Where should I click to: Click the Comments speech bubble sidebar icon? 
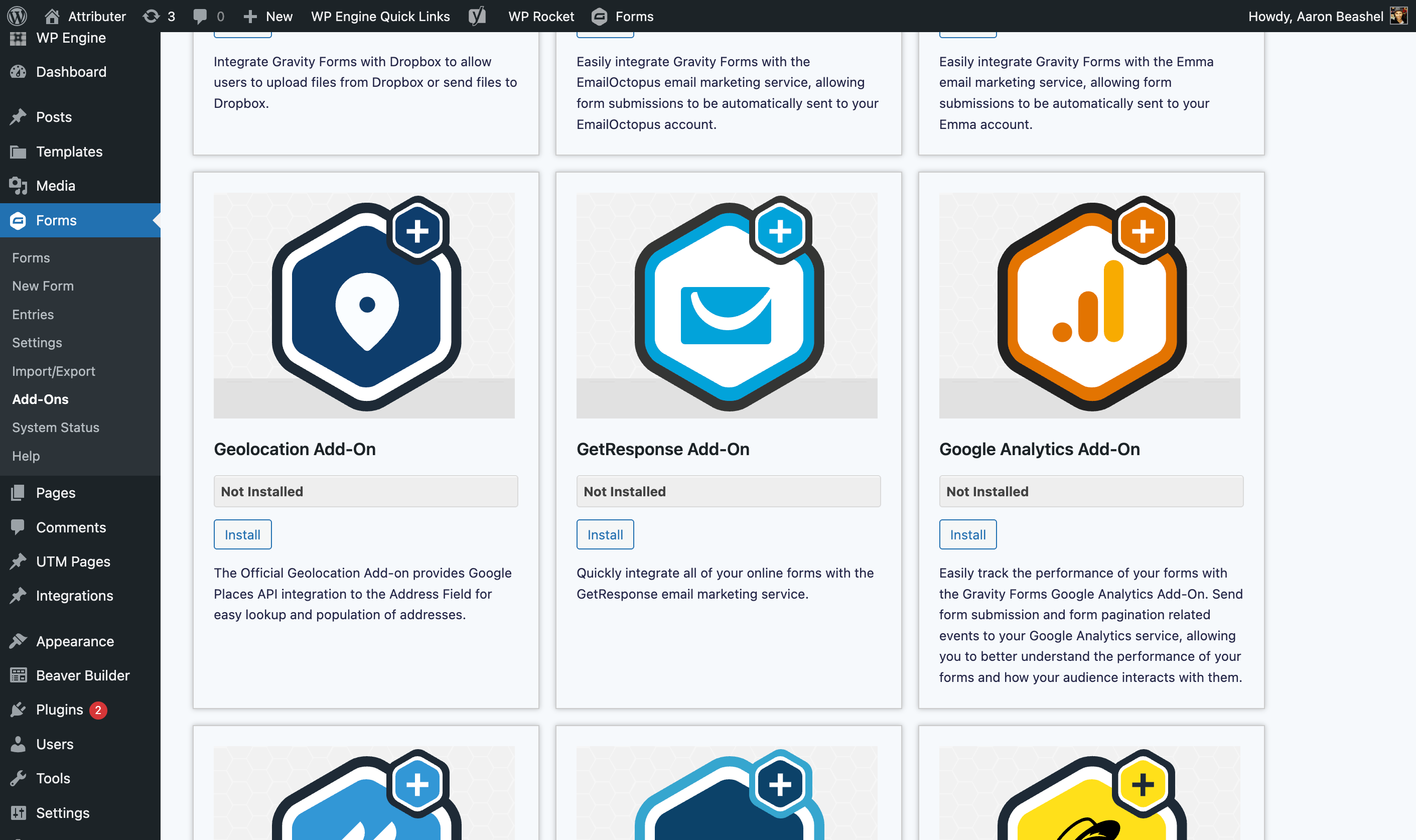pyautogui.click(x=18, y=527)
